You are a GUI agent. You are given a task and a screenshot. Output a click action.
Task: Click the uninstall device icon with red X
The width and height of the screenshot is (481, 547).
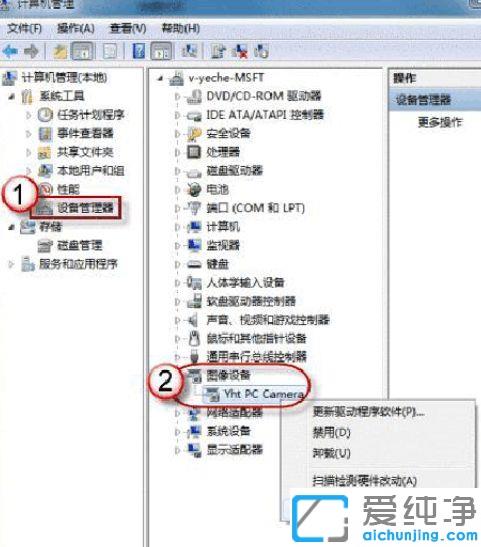click(x=240, y=51)
